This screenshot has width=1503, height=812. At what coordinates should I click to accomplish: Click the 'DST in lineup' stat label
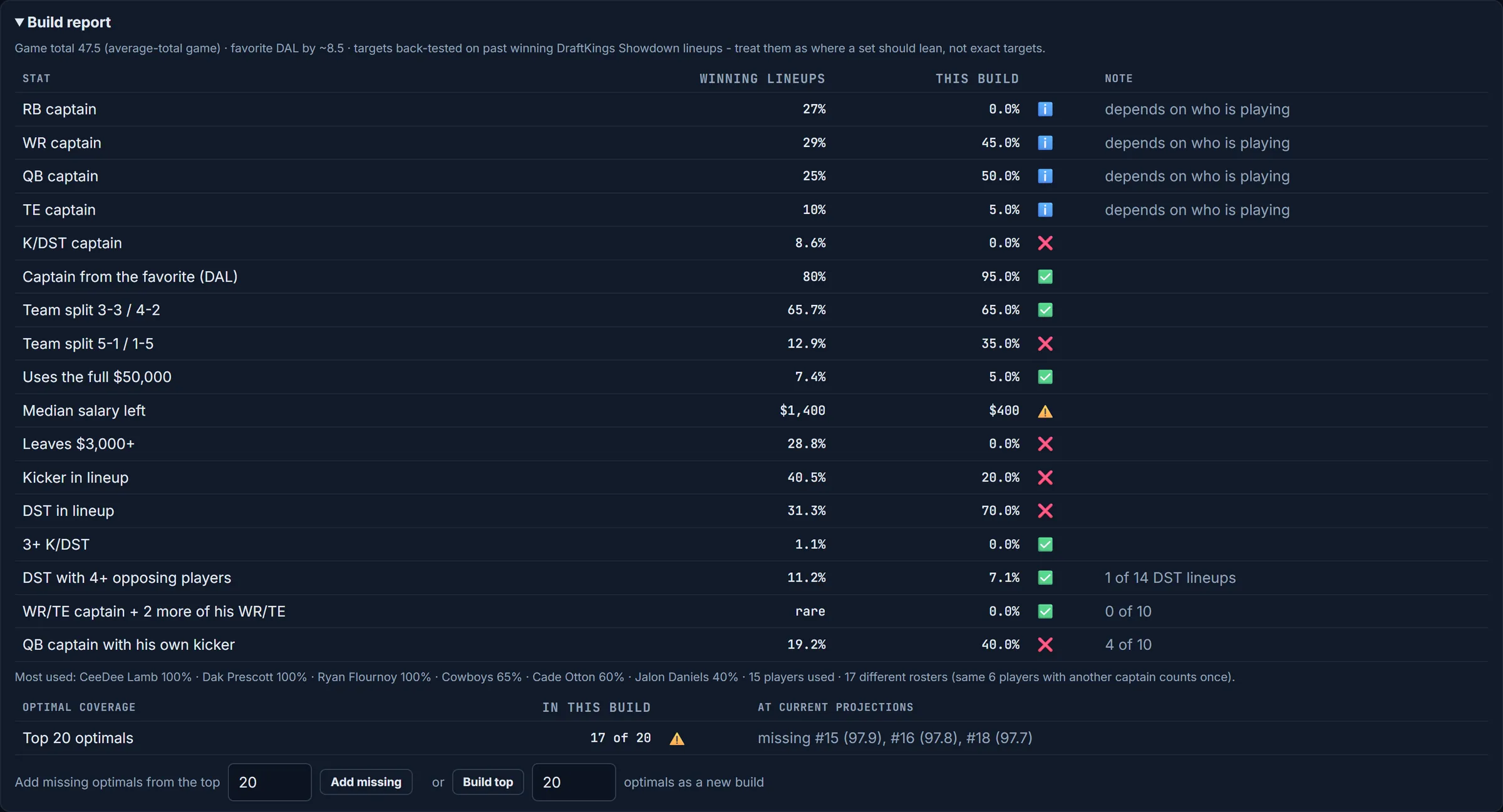pyautogui.click(x=68, y=511)
